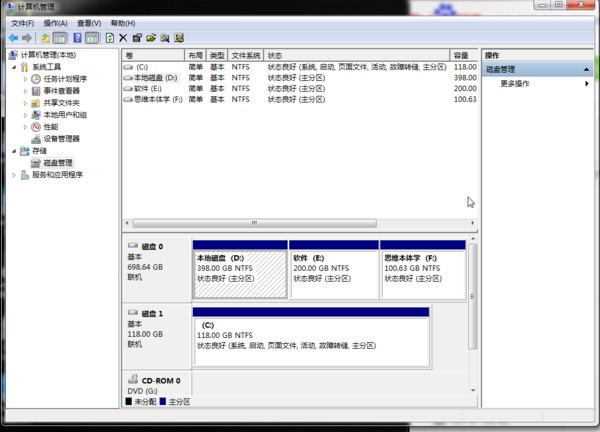Select the 系统工具 tools icon in the tree
This screenshot has height=432, width=600.
click(24, 67)
